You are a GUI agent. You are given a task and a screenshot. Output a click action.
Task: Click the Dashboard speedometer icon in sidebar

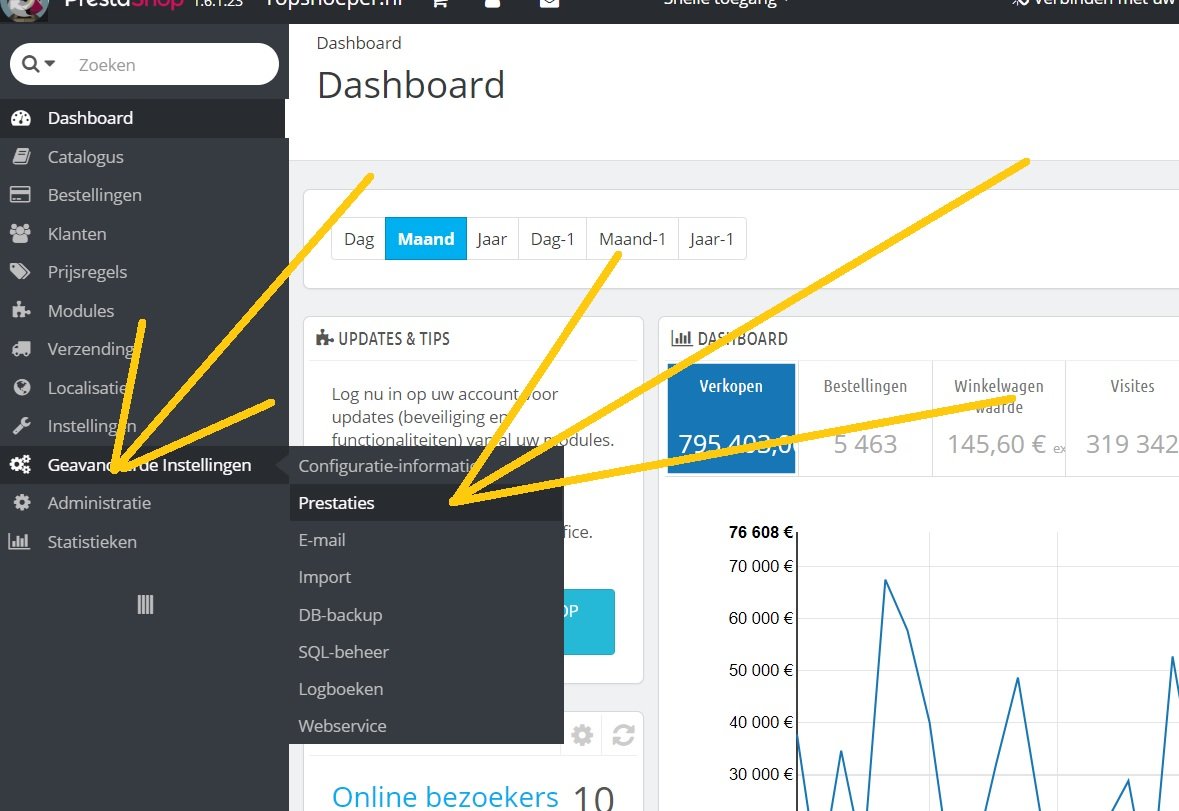pos(21,118)
